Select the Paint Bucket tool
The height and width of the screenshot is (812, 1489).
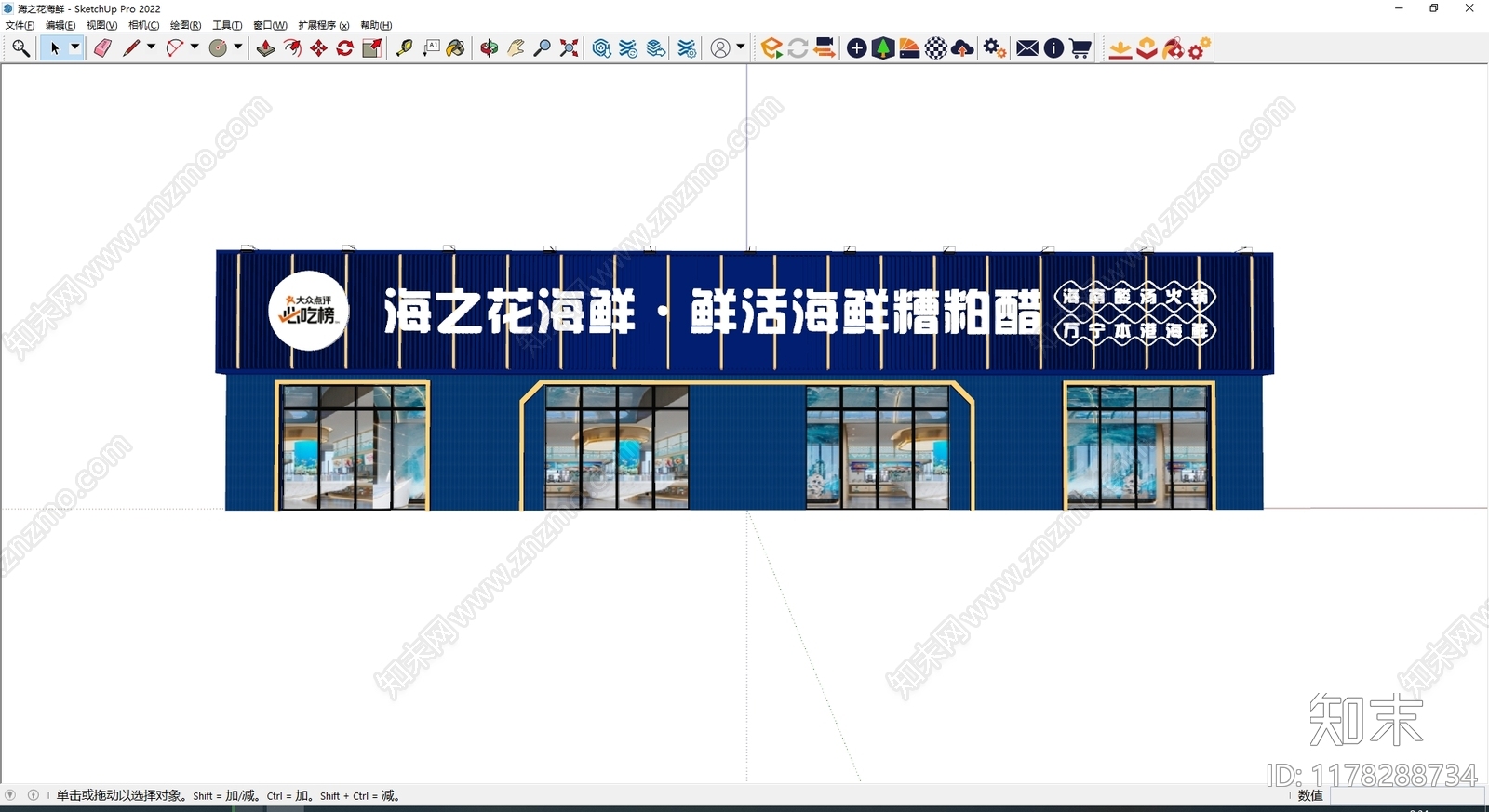click(x=456, y=48)
